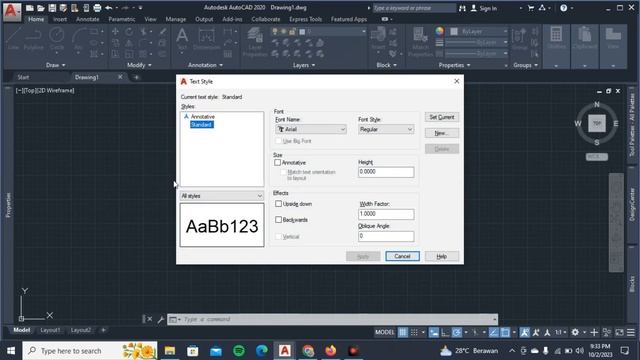
Task: Click the Save icon in quick access toolbar
Action: coord(52,8)
